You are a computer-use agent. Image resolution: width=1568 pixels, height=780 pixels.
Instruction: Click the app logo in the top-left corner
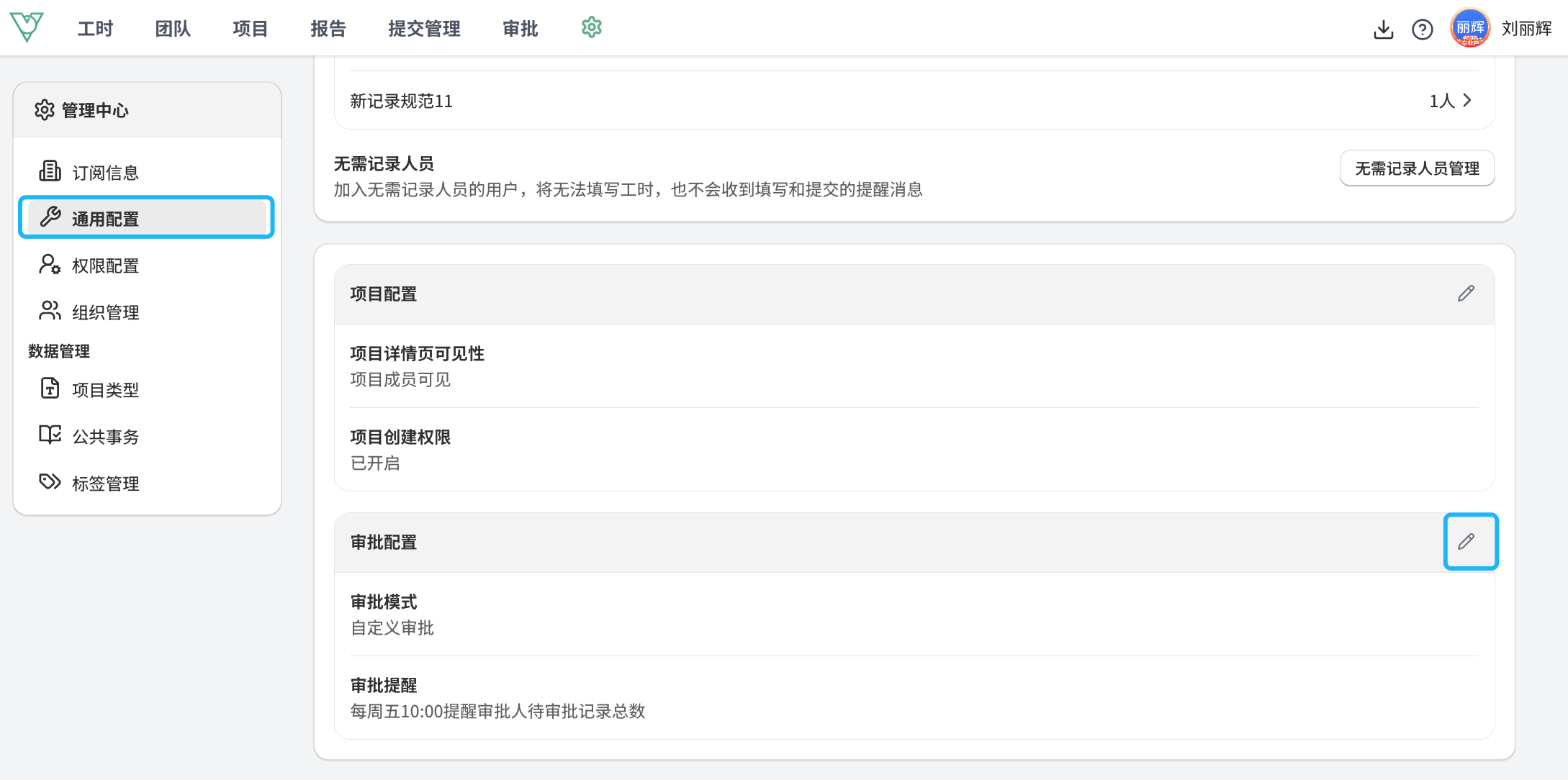click(27, 27)
